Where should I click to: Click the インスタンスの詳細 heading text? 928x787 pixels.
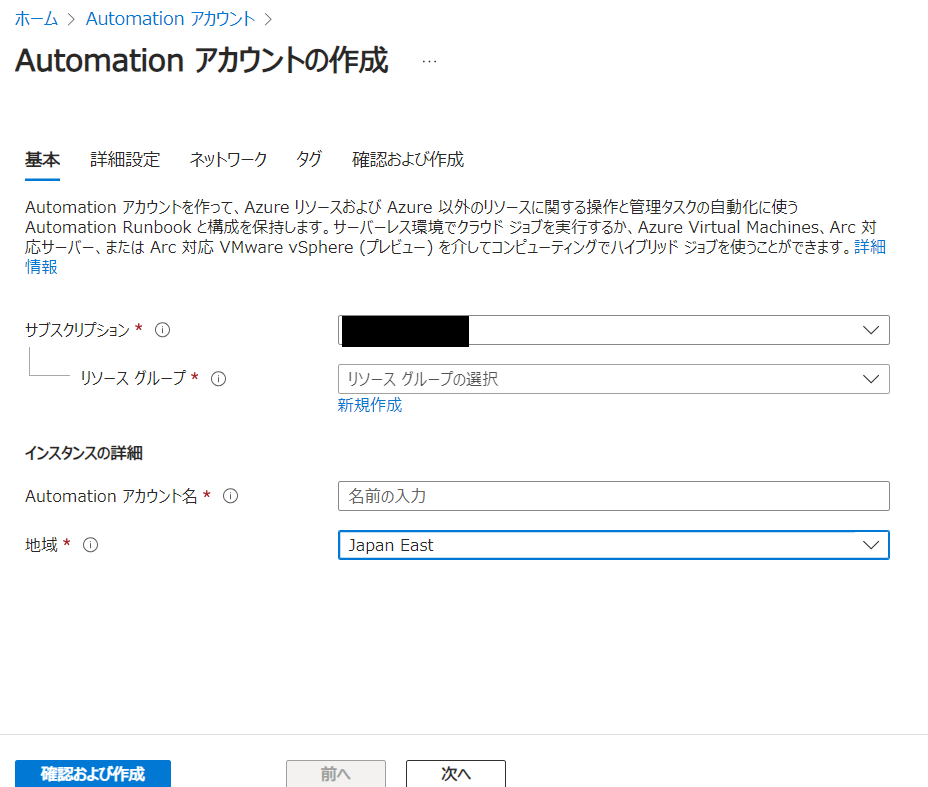83,453
